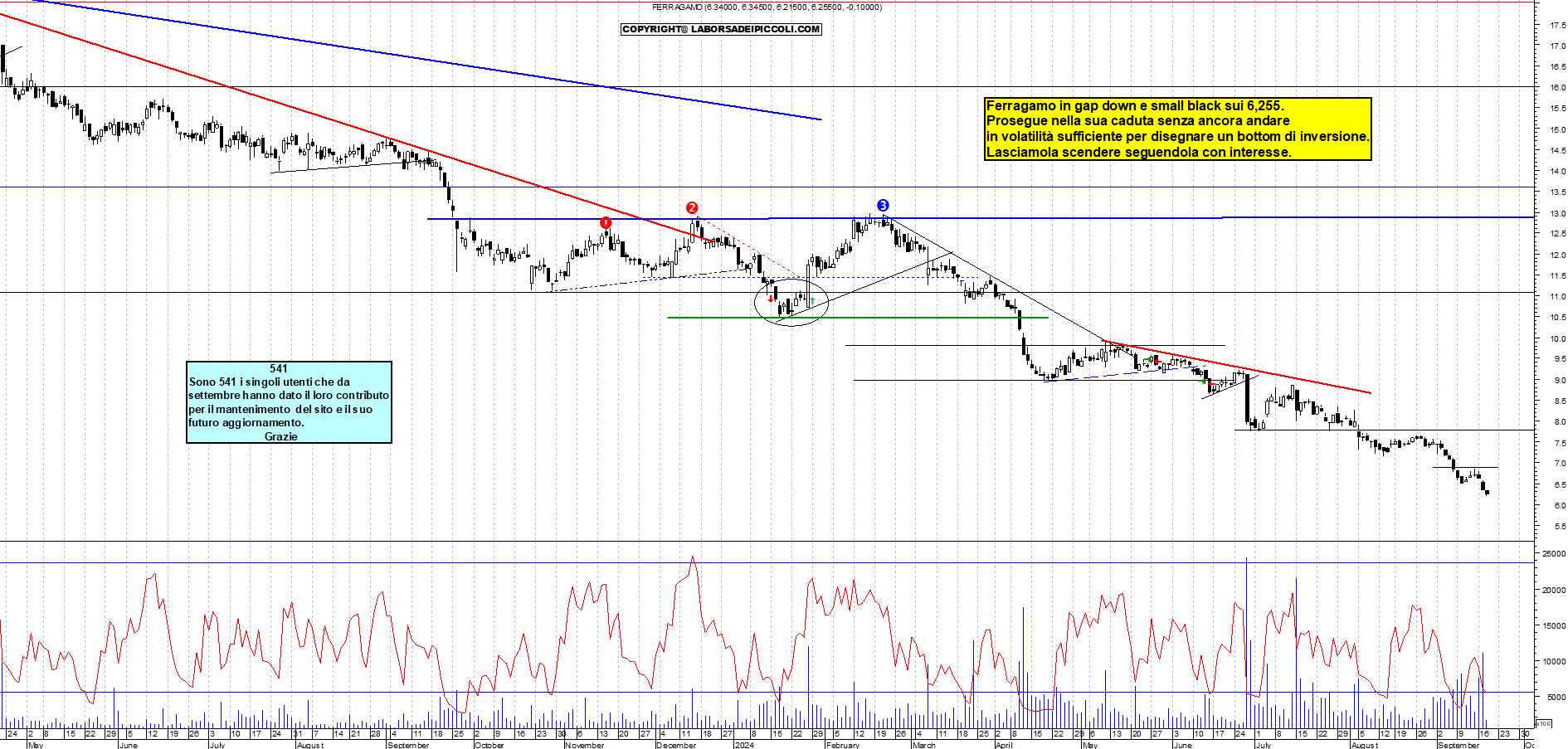
Task: Click the 17.5 price axis label
Action: [1558, 26]
